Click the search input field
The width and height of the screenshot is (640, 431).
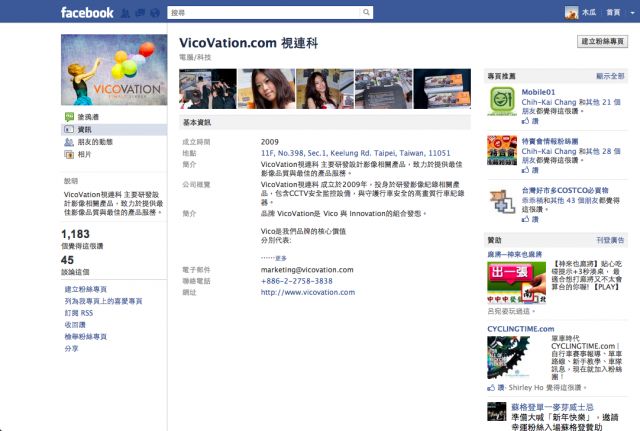tap(264, 13)
